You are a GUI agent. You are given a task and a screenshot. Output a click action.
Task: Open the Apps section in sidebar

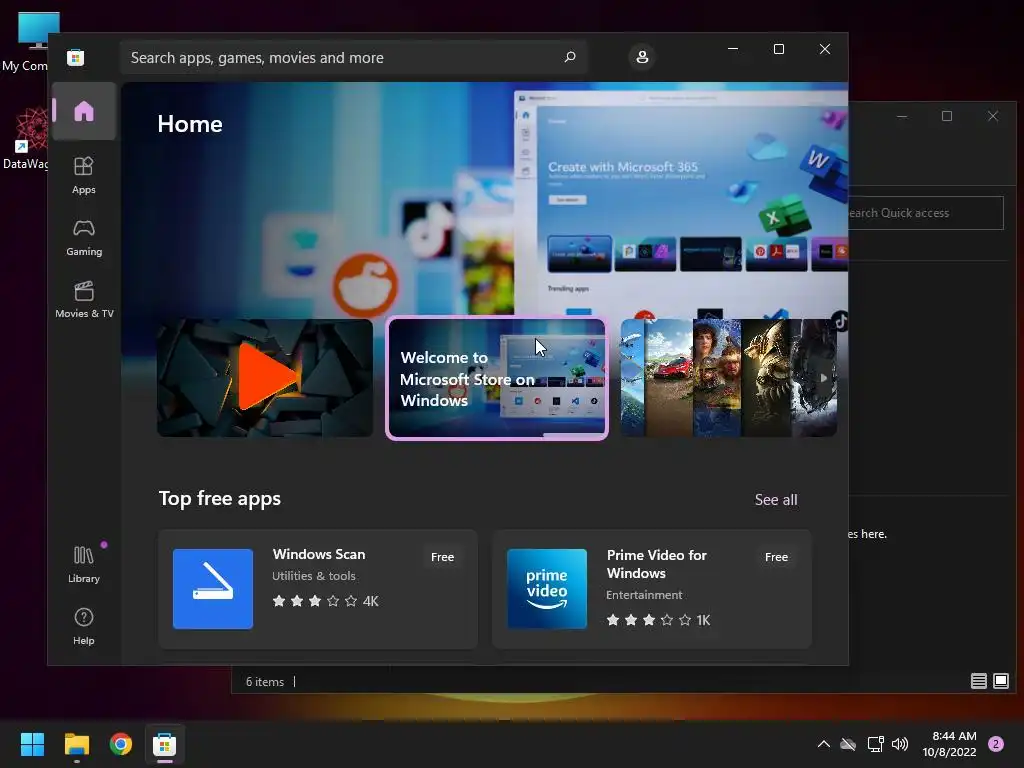[x=84, y=176]
